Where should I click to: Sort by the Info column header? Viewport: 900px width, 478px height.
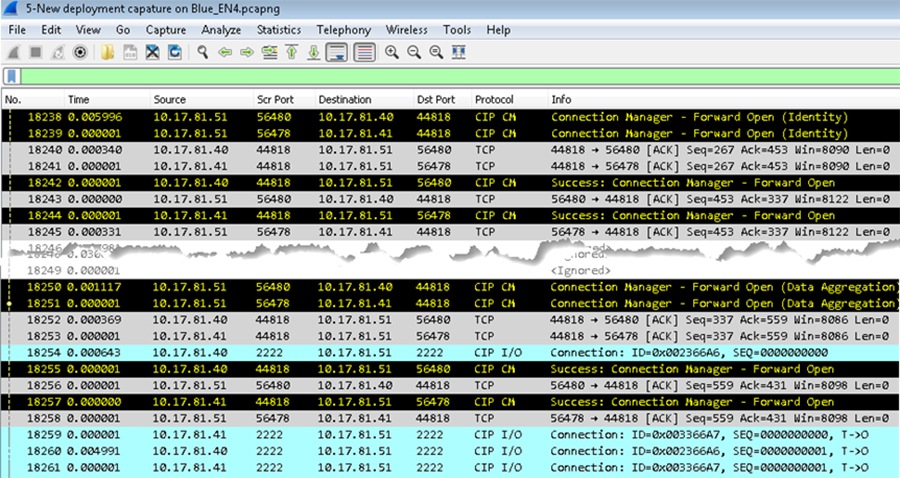(723, 99)
